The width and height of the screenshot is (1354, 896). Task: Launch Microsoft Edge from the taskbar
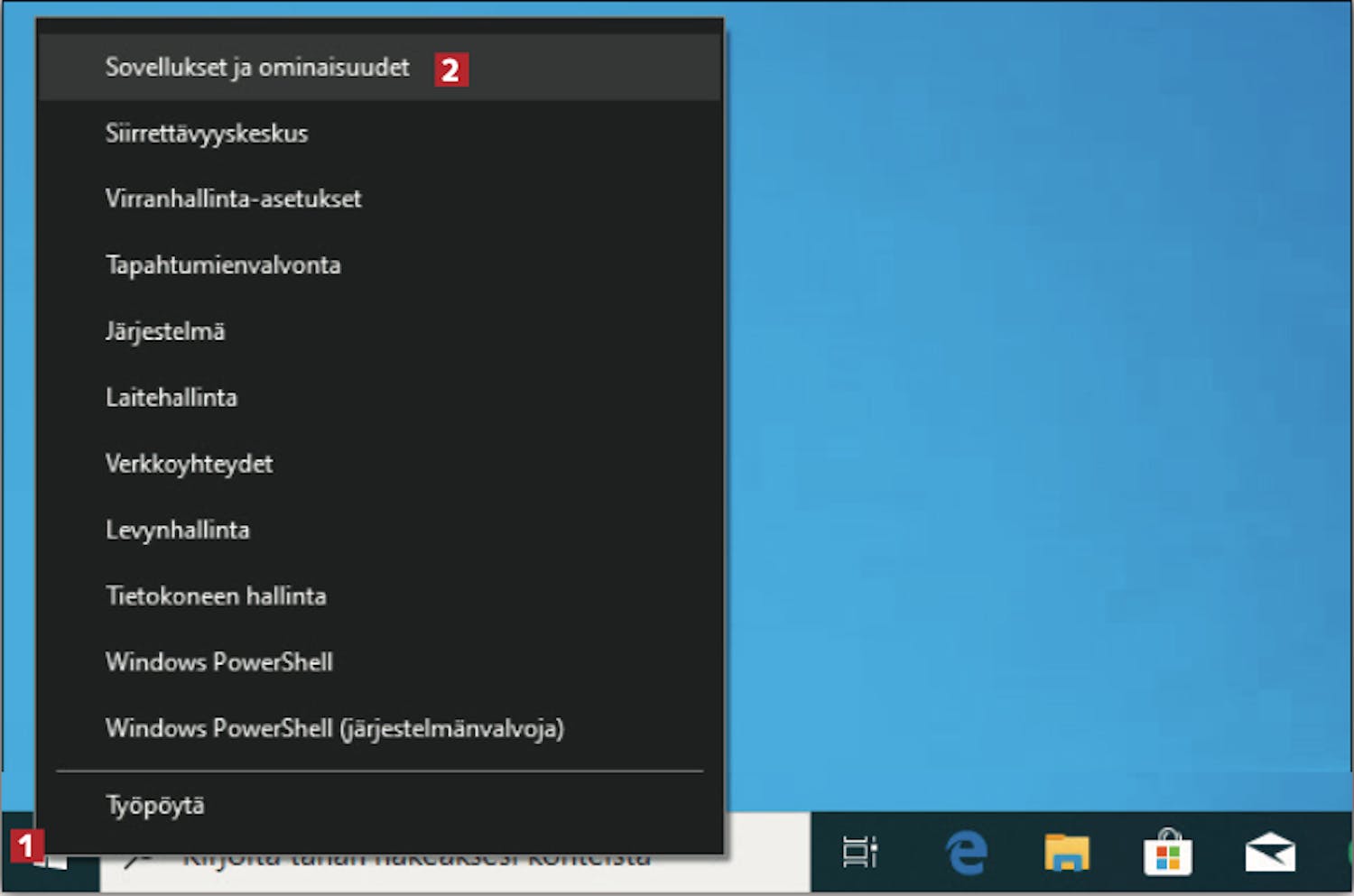tap(966, 853)
